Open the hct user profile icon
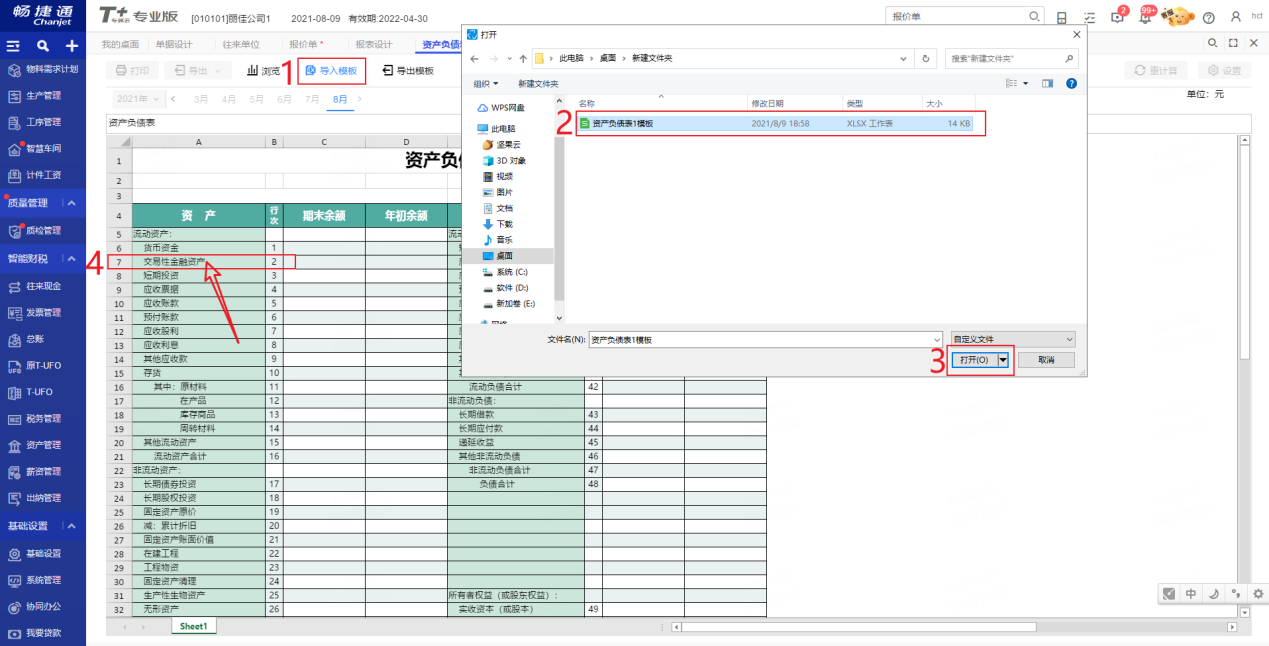Image resolution: width=1269 pixels, height=646 pixels. pyautogui.click(x=1236, y=16)
